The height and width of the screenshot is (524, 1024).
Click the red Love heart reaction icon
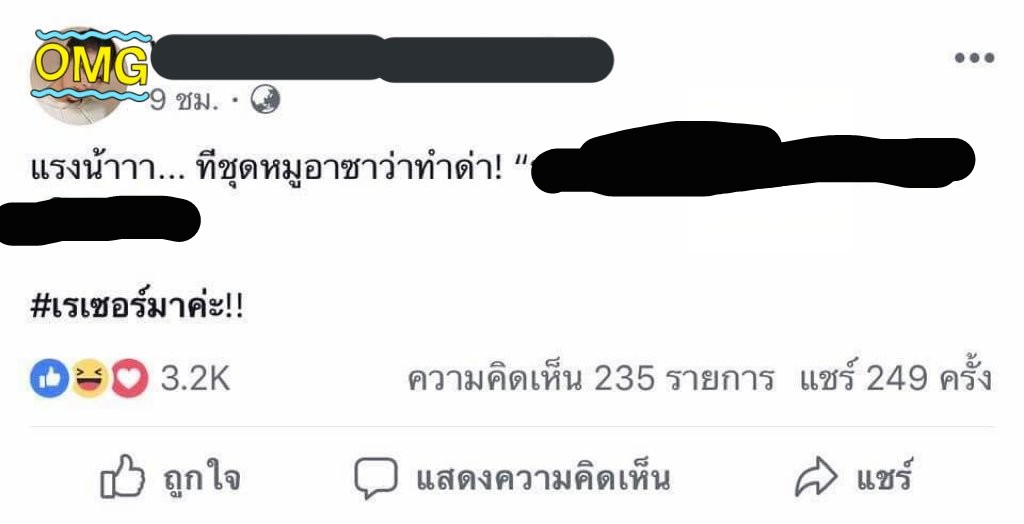129,379
